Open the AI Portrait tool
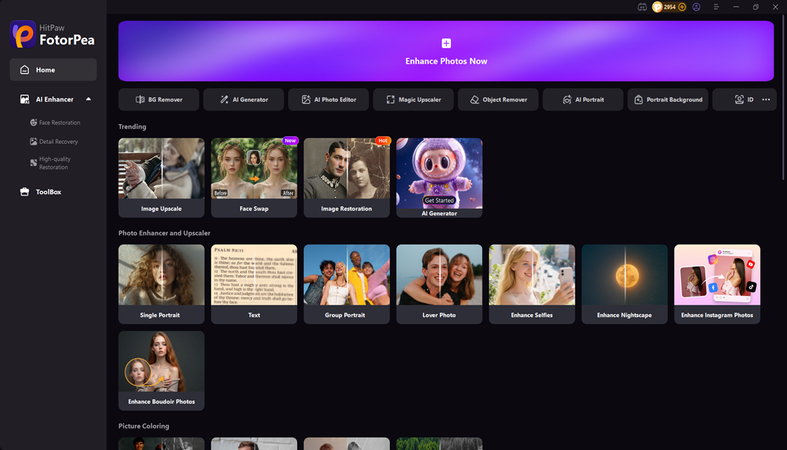 pos(583,99)
